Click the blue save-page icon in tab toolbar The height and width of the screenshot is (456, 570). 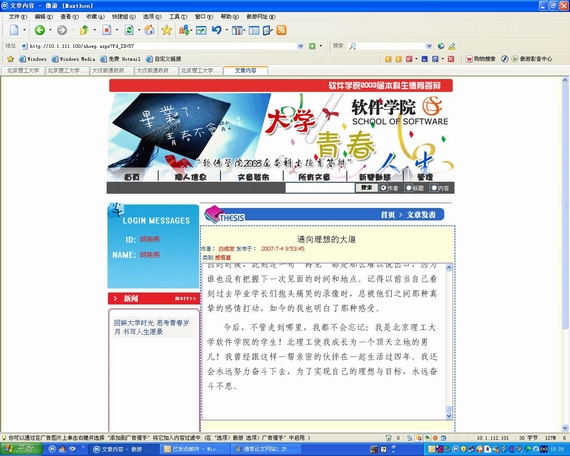(x=424, y=59)
